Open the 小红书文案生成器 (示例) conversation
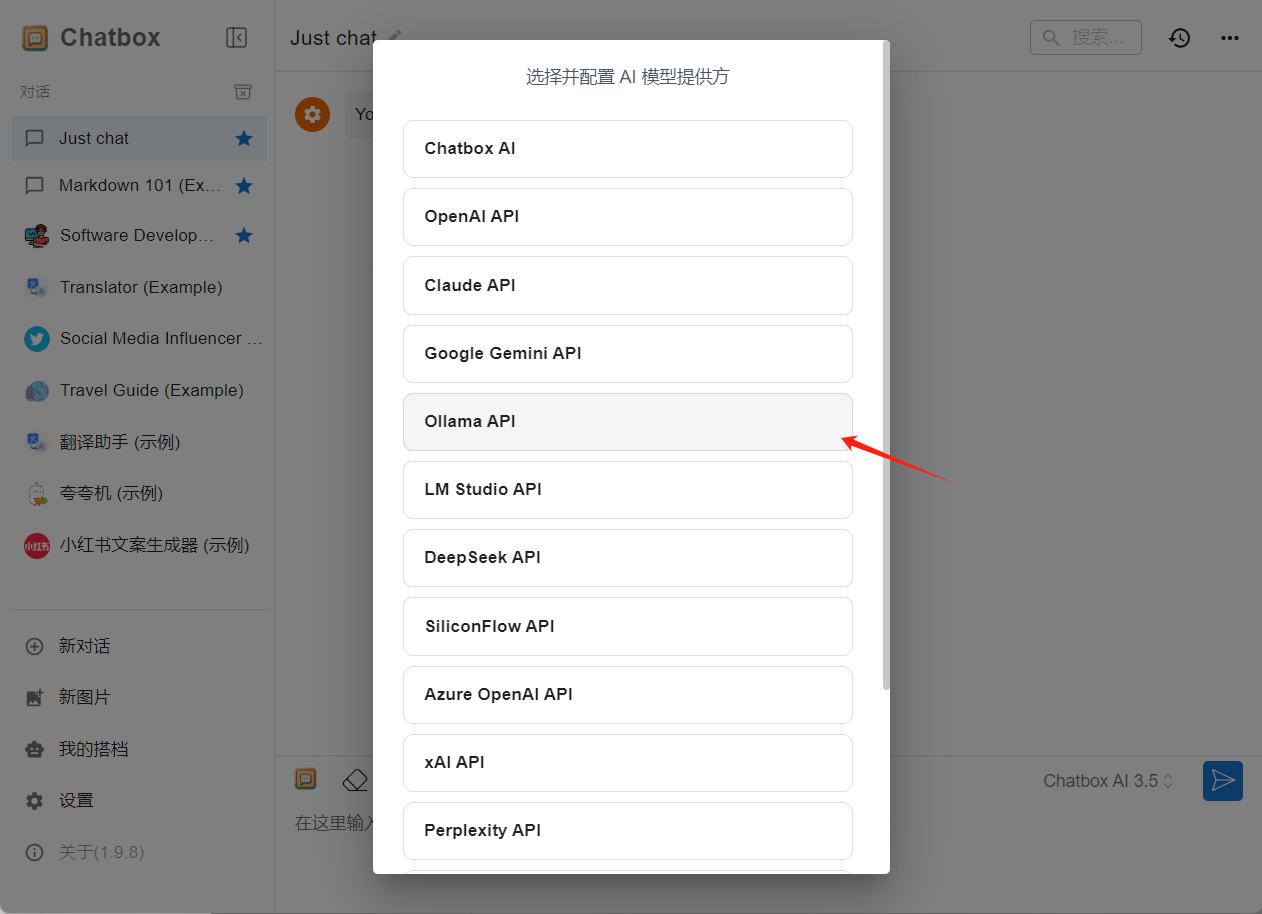1262x914 pixels. coord(139,546)
